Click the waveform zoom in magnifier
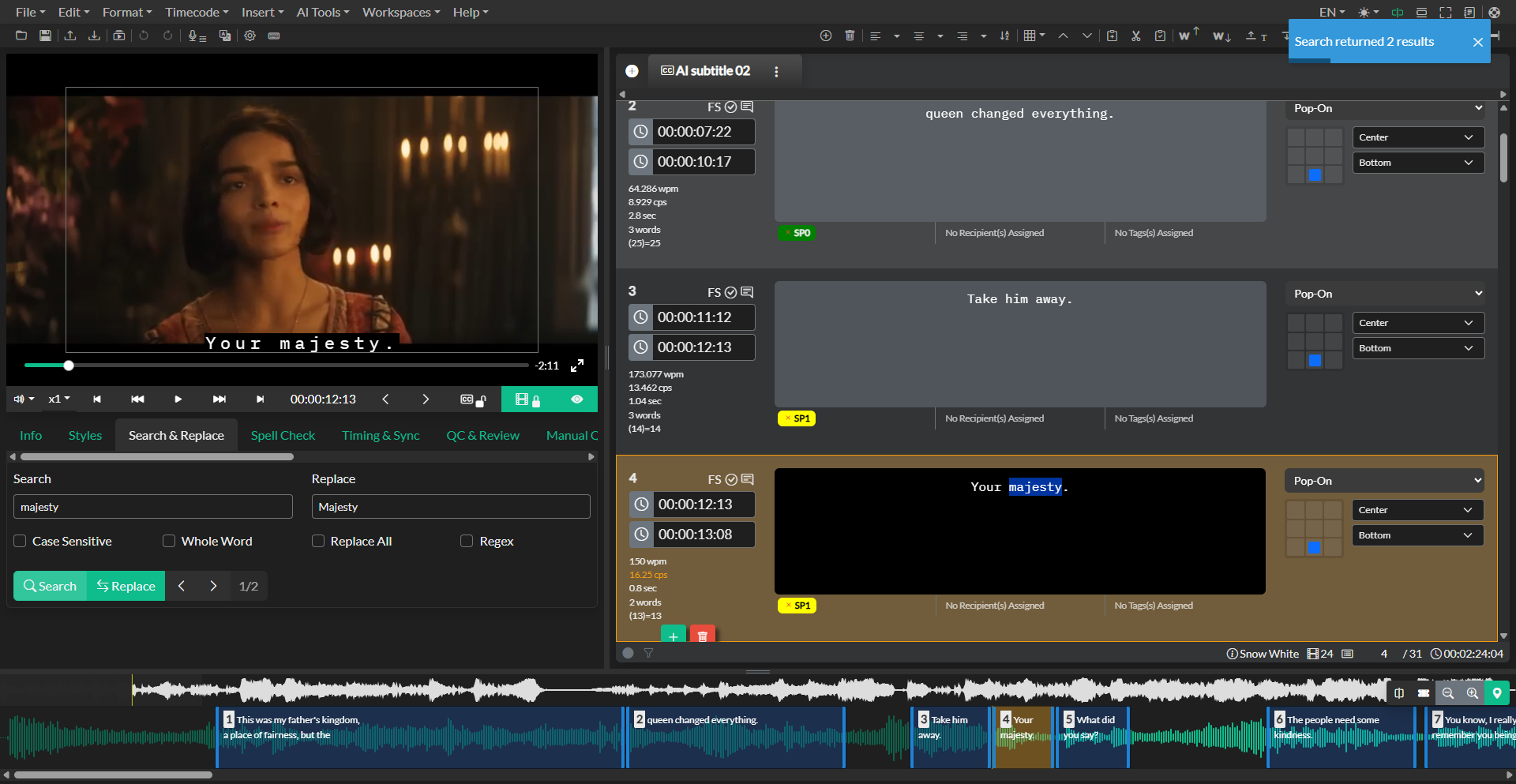The height and width of the screenshot is (784, 1516). pos(1472,693)
